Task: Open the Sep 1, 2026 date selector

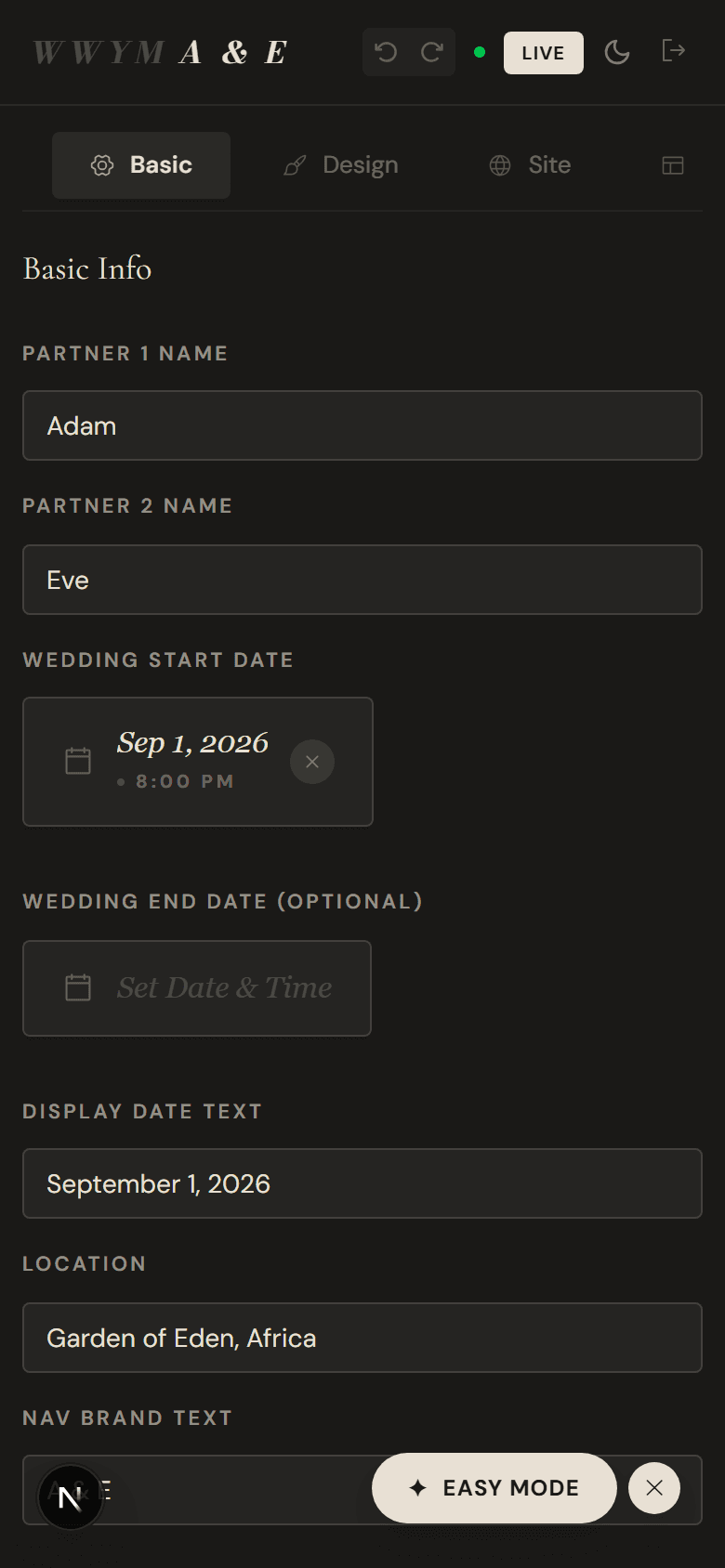Action: [192, 743]
